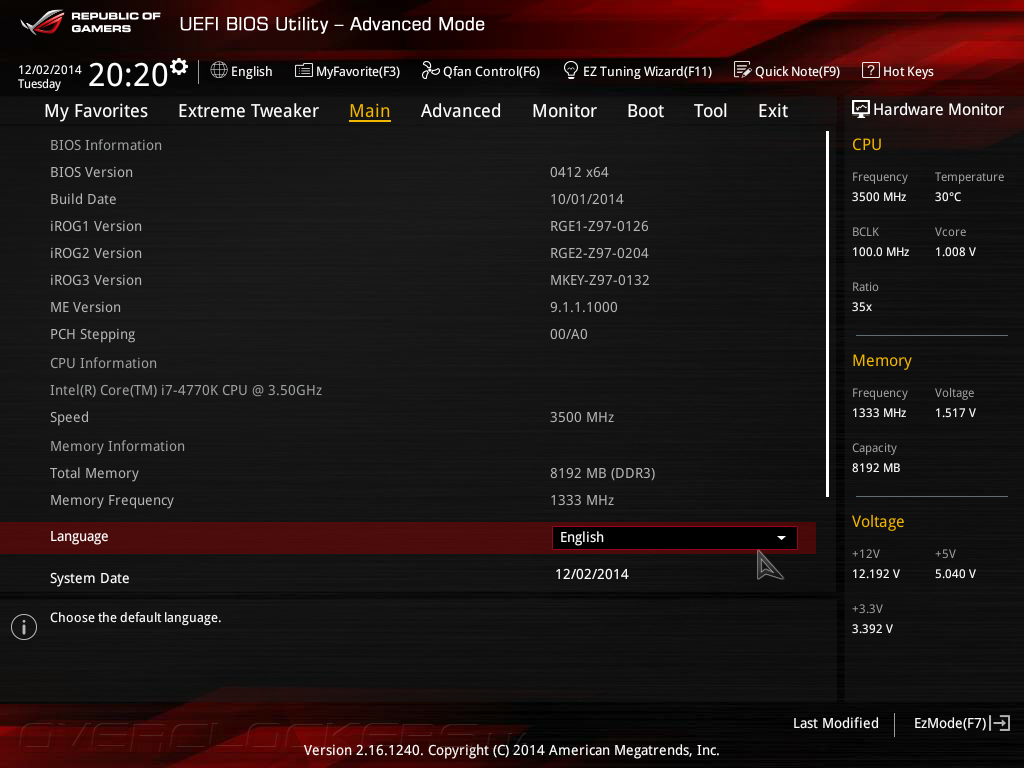Click the 20:20 clock display

pyautogui.click(x=128, y=74)
